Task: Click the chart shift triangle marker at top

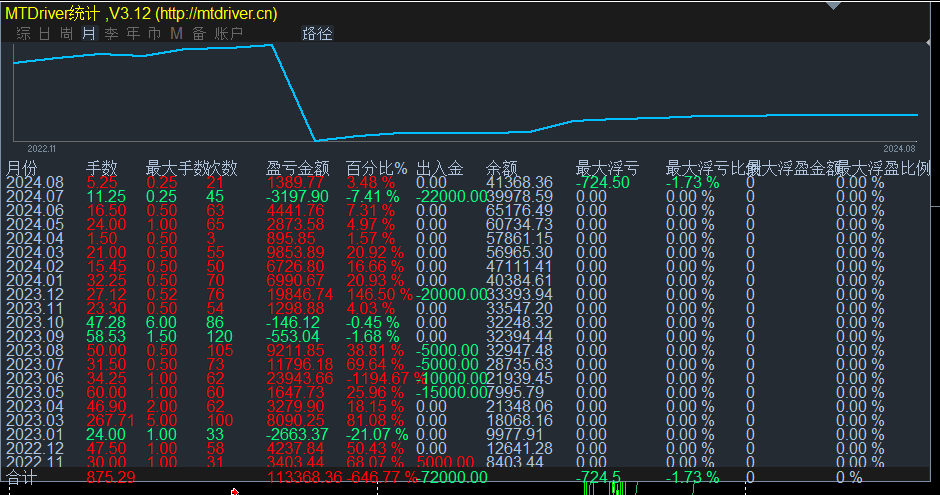Action: click(833, 6)
